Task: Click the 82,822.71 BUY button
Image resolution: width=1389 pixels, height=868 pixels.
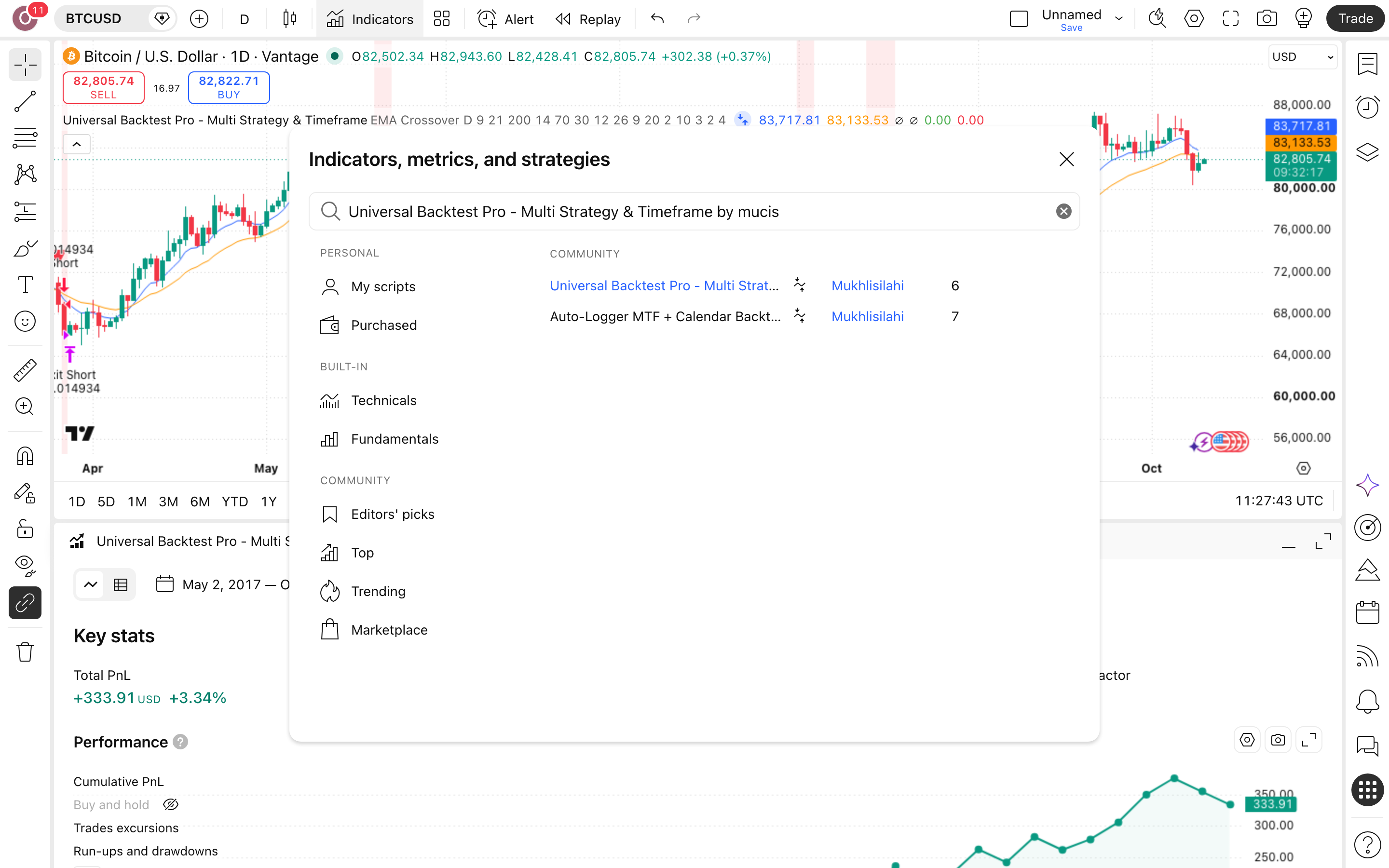Action: click(229, 87)
